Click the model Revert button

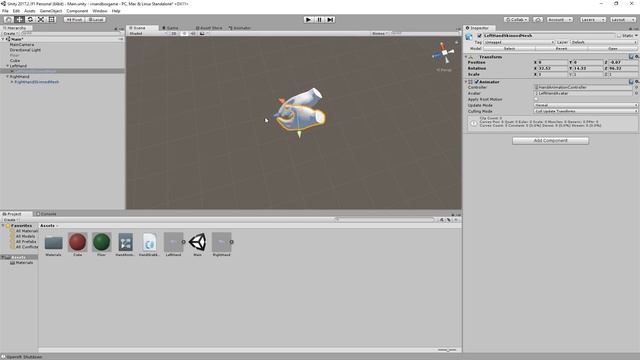click(x=561, y=49)
